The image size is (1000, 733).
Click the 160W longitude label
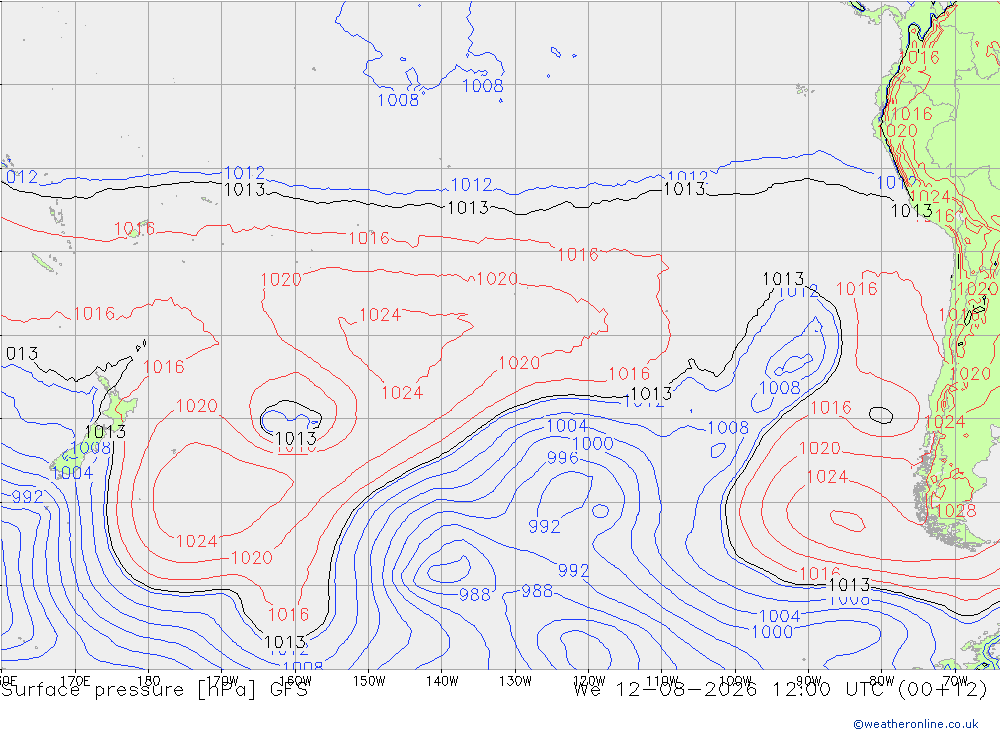click(295, 681)
